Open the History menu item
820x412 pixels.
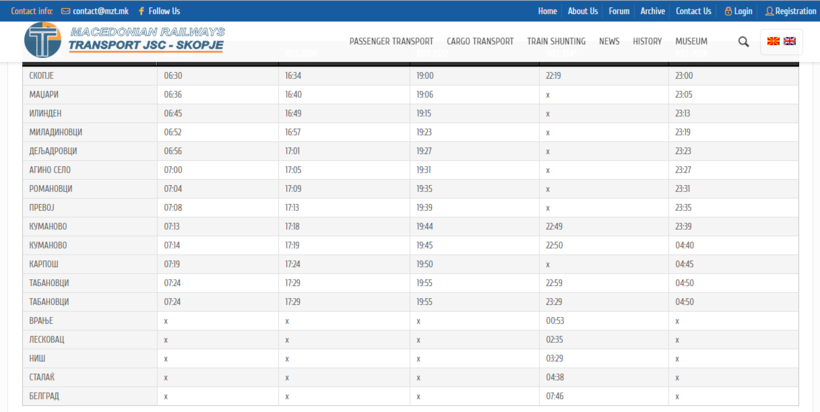[x=647, y=42]
